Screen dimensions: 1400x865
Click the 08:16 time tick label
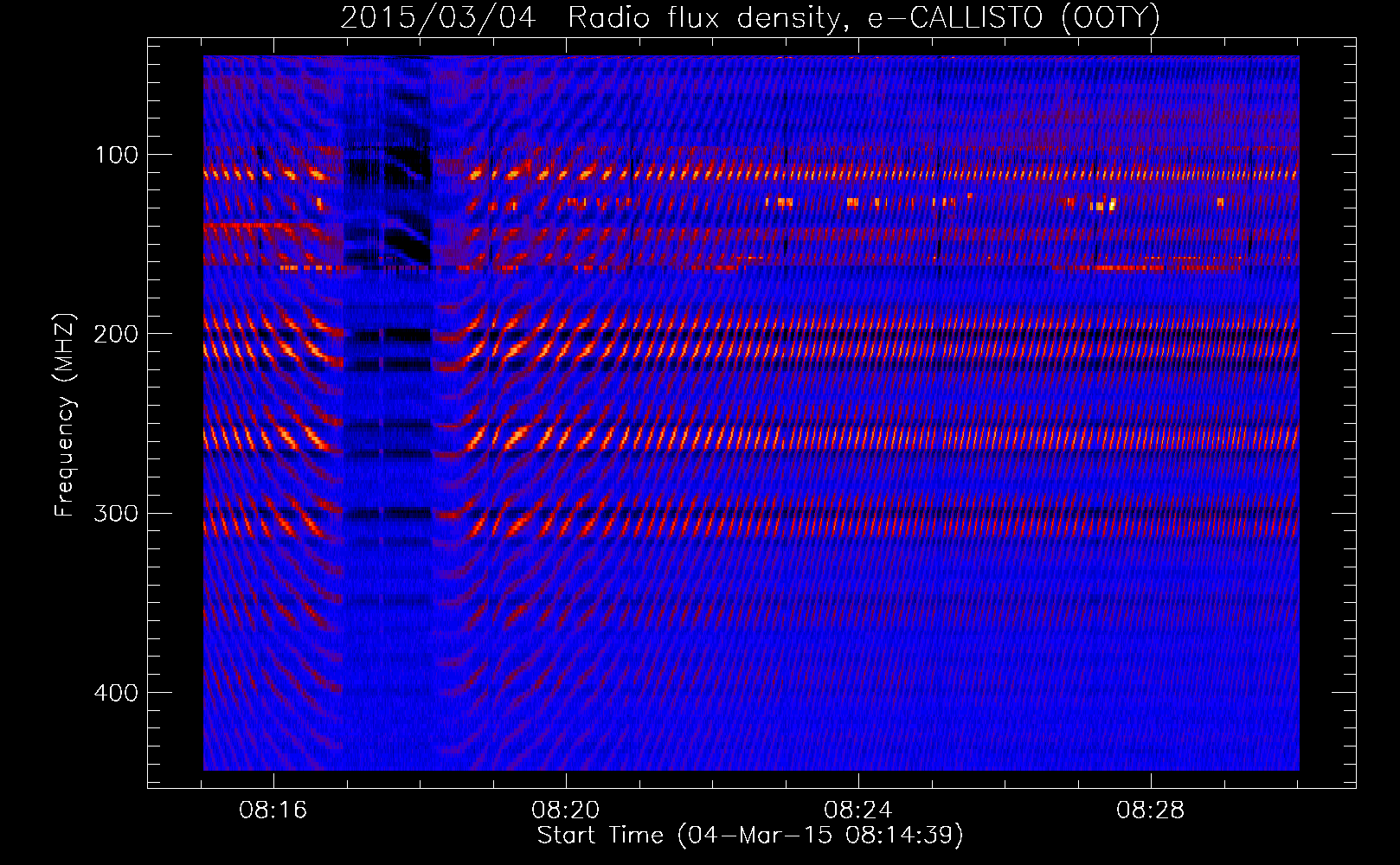(x=273, y=811)
